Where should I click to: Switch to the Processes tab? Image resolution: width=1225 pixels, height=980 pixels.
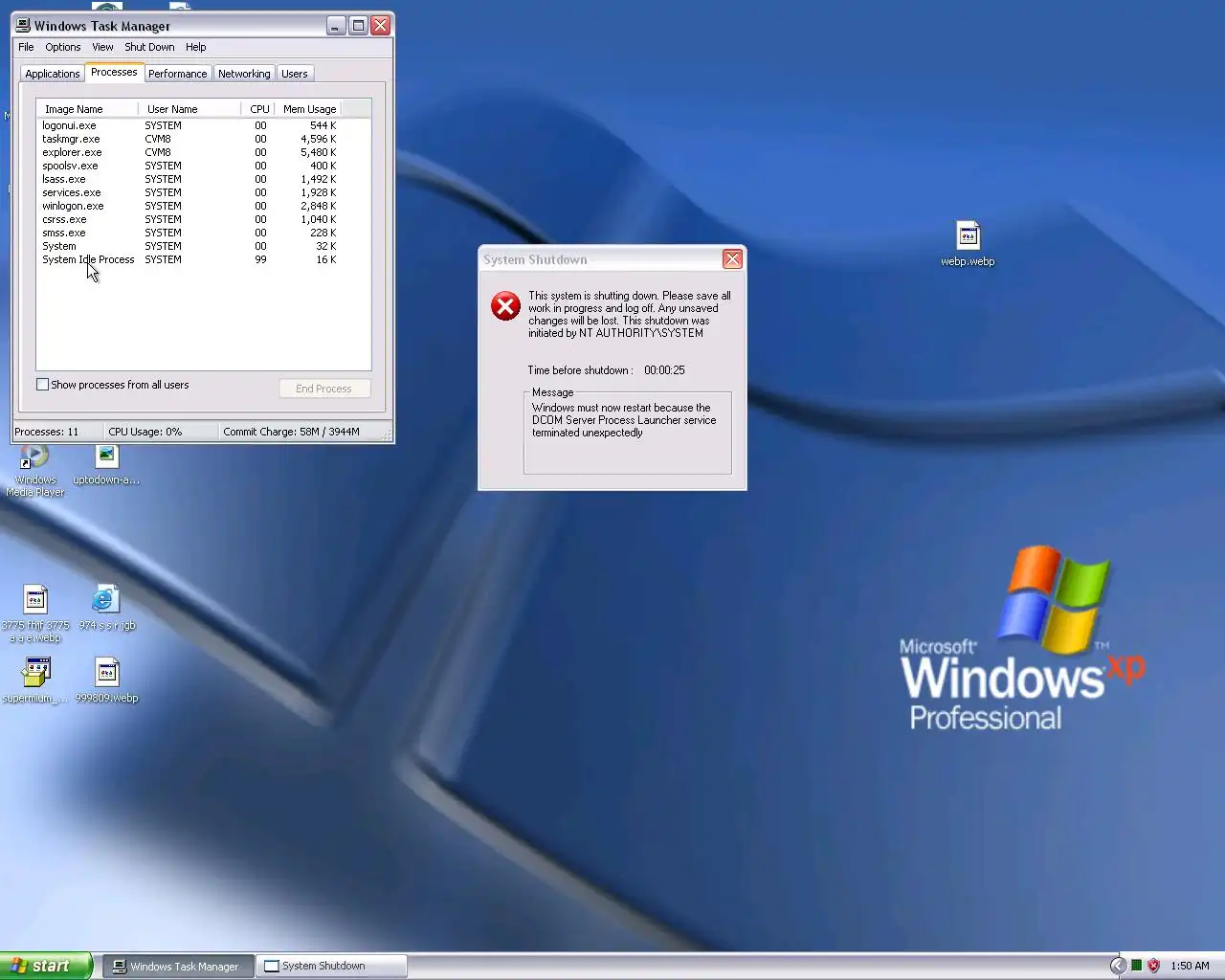pyautogui.click(x=114, y=73)
